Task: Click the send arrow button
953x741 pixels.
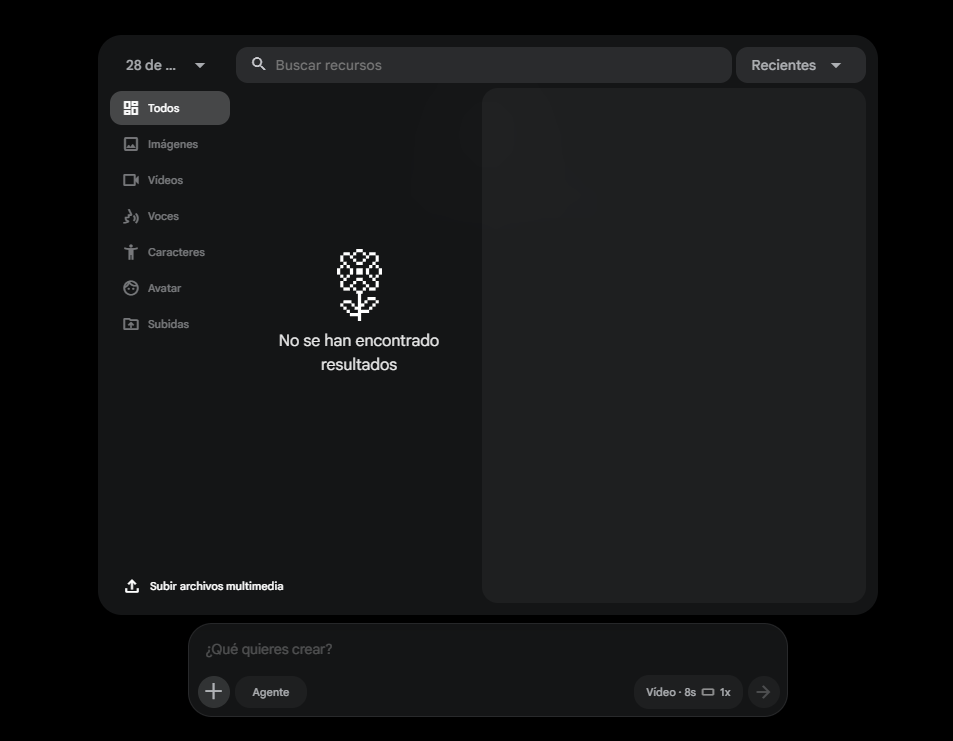Action: [763, 692]
